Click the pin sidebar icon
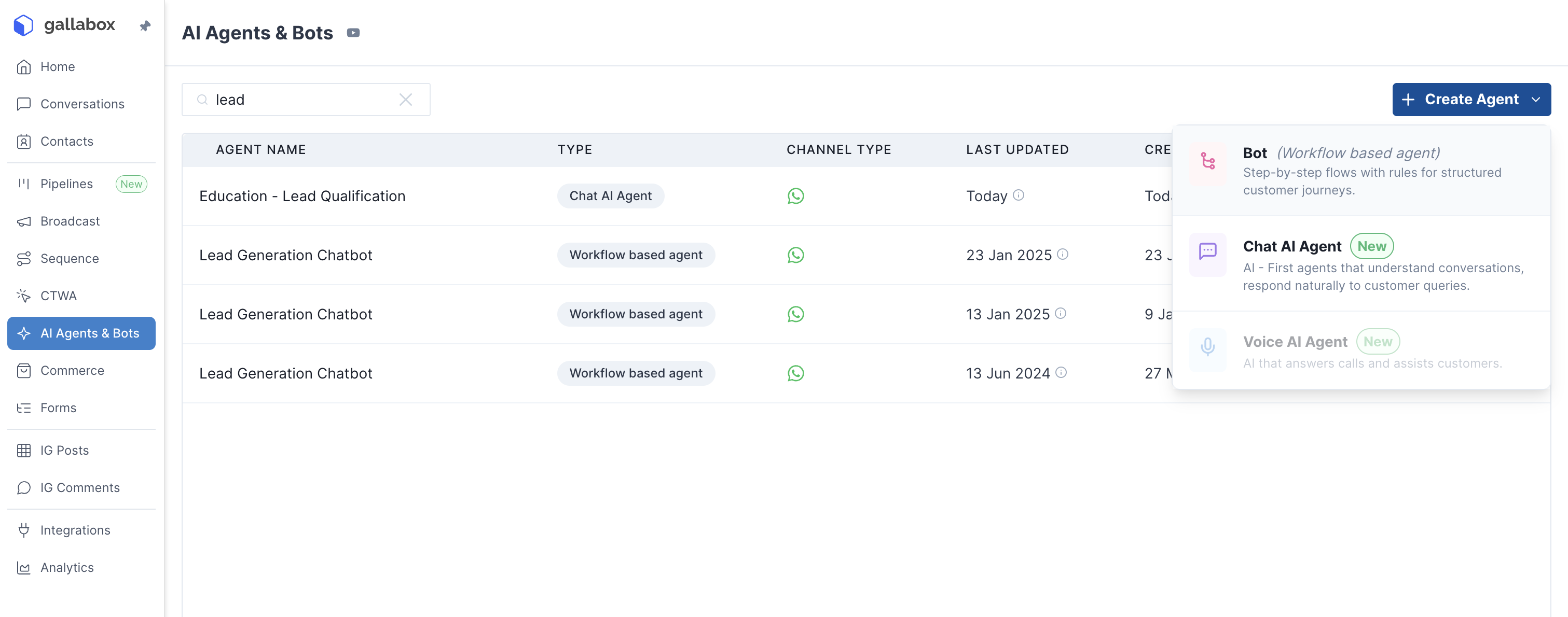1568x617 pixels. tap(145, 25)
